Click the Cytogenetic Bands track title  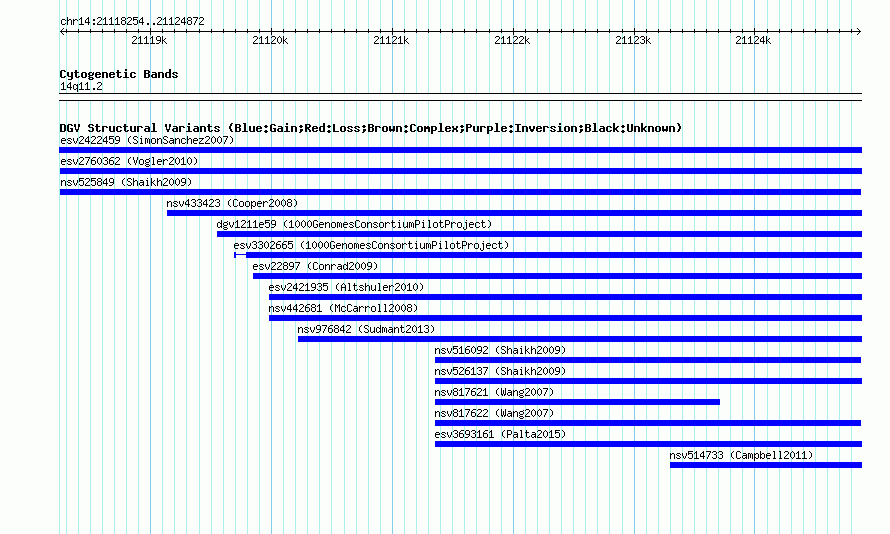pyautogui.click(x=119, y=74)
